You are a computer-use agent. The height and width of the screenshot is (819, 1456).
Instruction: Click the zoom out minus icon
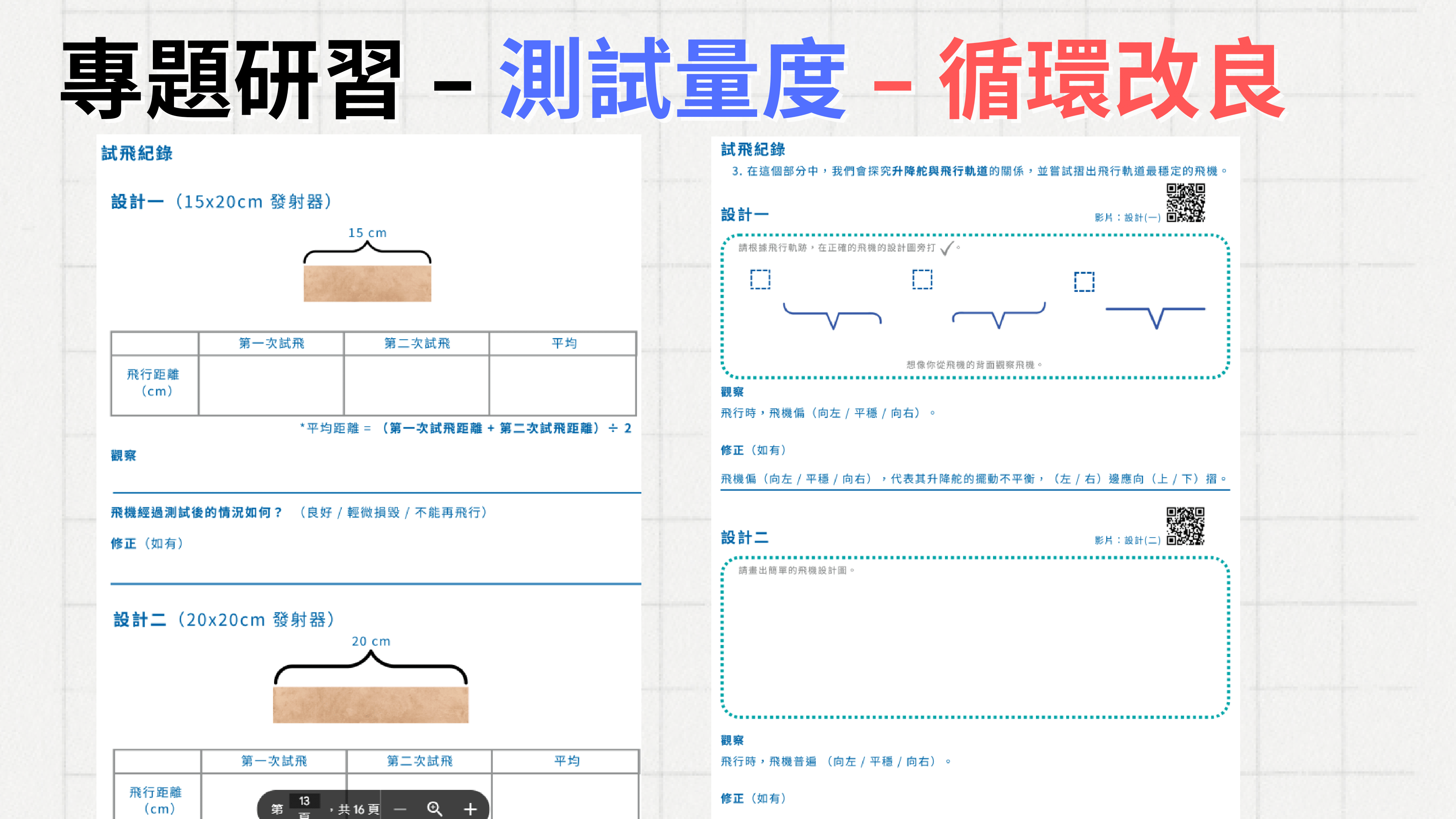[400, 810]
